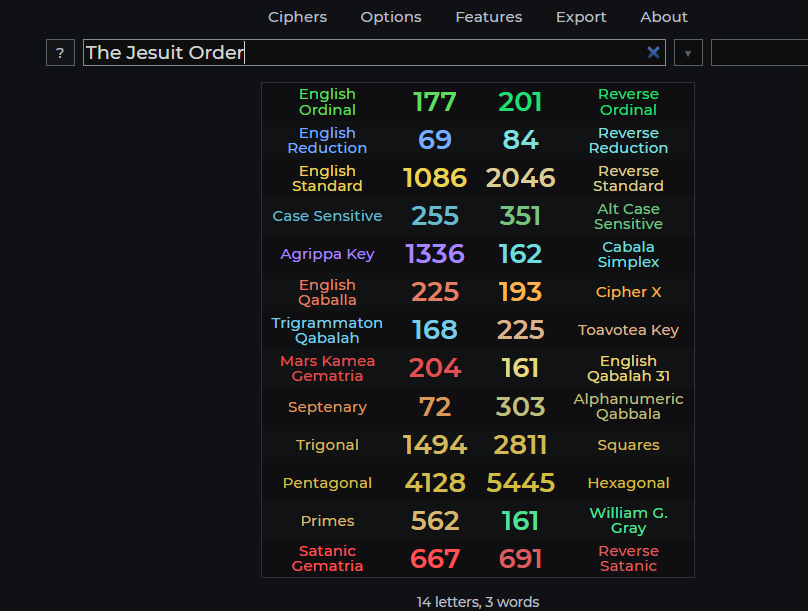Click the Septenary value 72
808x611 pixels.
click(435, 406)
